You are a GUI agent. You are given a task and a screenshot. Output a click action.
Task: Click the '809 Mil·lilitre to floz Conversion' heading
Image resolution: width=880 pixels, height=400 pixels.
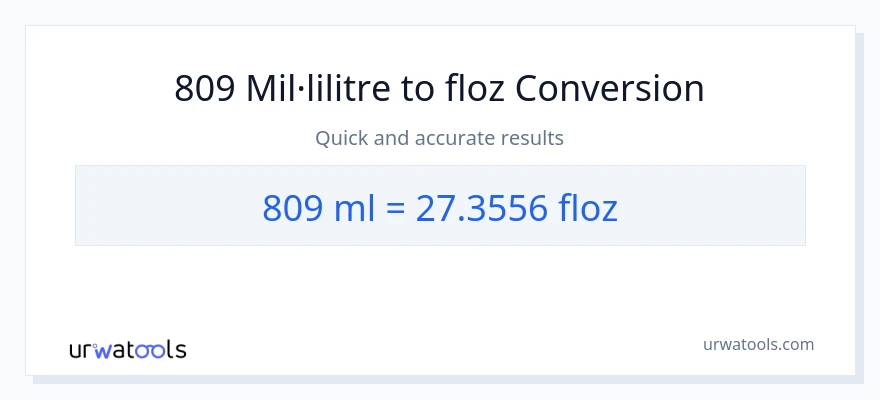[x=439, y=89]
